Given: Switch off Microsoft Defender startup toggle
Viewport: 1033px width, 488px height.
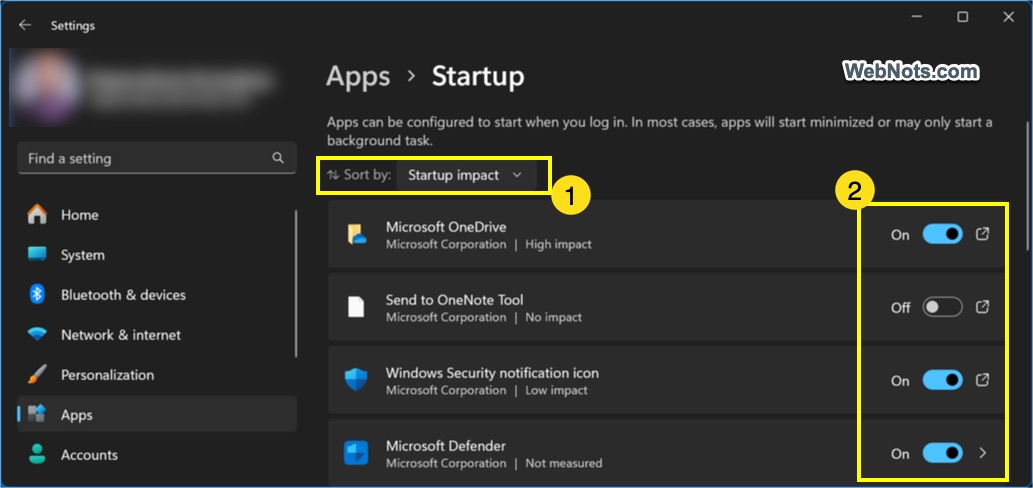Looking at the screenshot, I should [x=942, y=453].
